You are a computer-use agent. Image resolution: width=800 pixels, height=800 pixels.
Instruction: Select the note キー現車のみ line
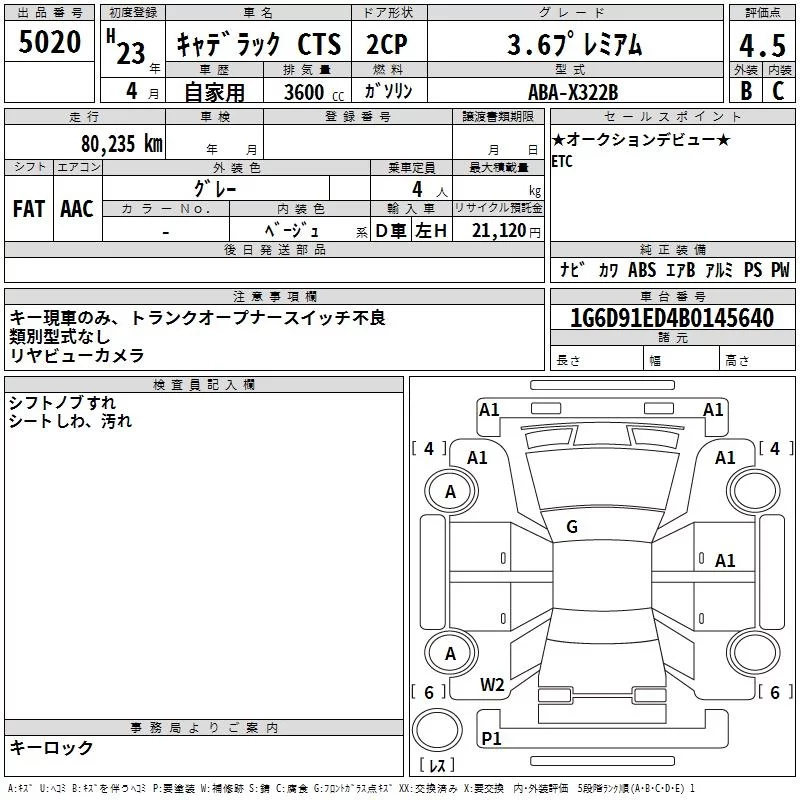pyautogui.click(x=197, y=318)
